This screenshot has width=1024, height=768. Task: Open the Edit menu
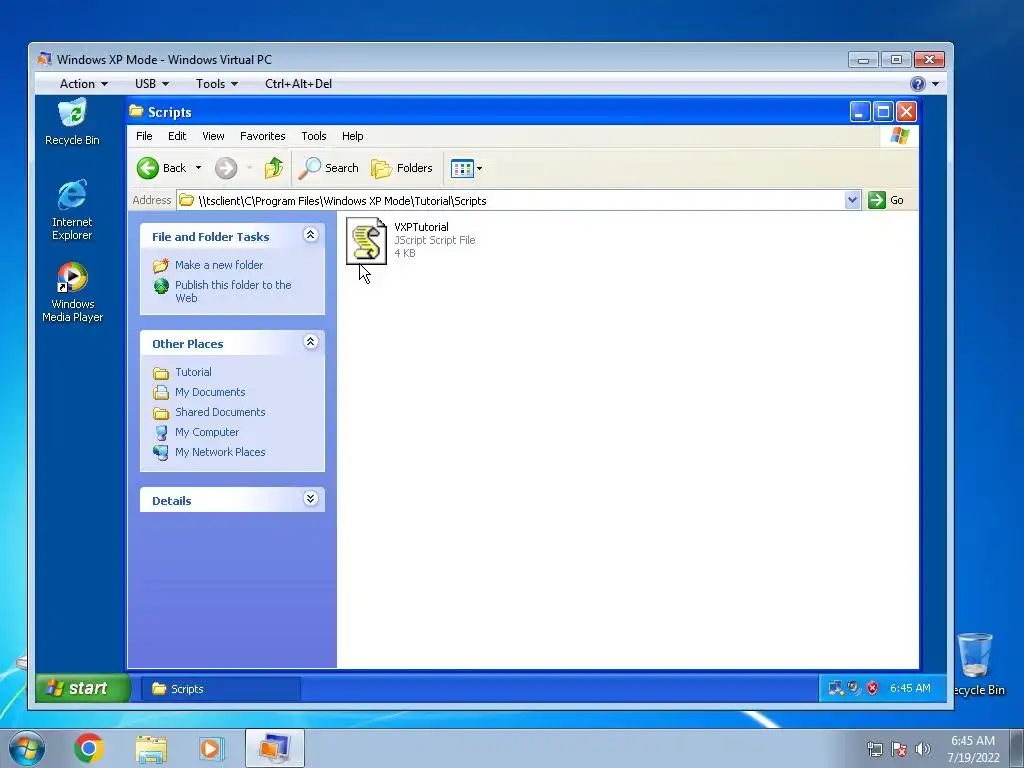point(177,136)
